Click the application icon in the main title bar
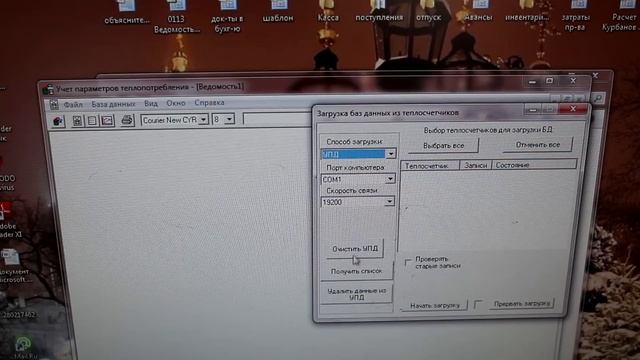640x360 pixels. [48, 89]
